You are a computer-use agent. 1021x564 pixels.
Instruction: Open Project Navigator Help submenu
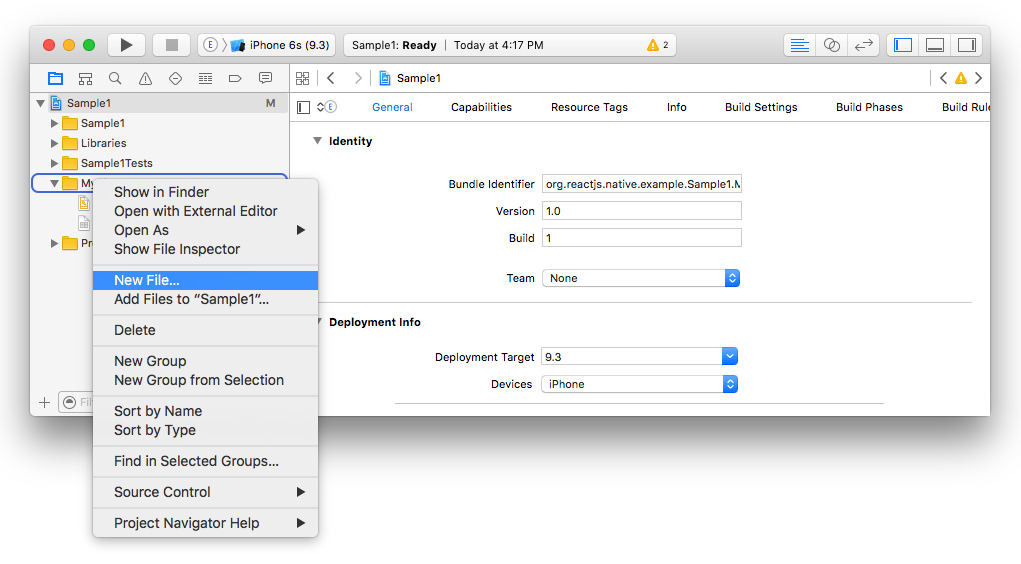click(x=205, y=523)
